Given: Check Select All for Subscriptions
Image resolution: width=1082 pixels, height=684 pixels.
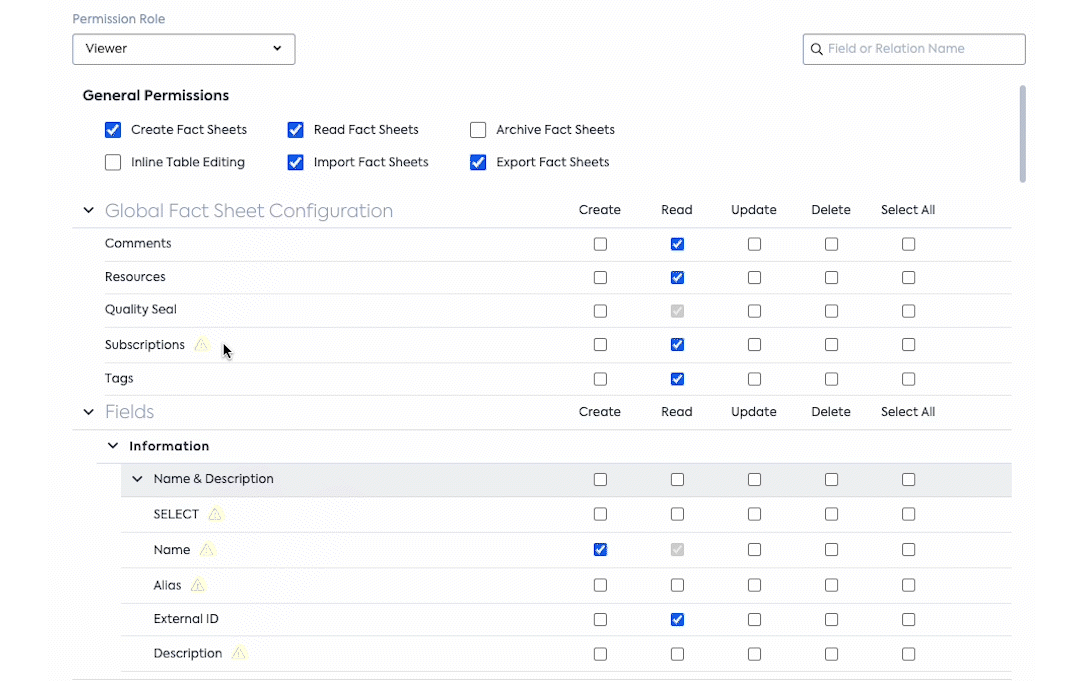Looking at the screenshot, I should pyautogui.click(x=909, y=344).
